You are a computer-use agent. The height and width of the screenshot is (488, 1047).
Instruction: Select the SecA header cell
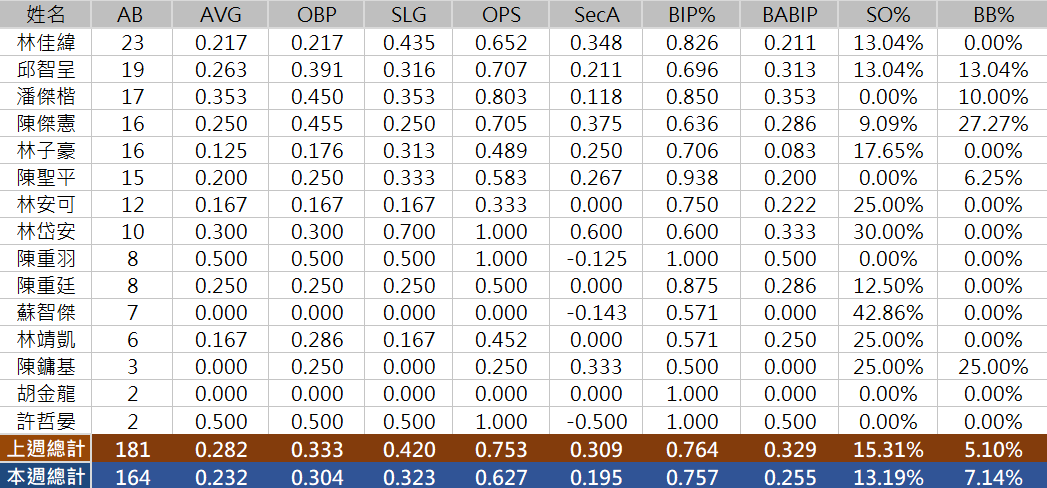(x=598, y=14)
